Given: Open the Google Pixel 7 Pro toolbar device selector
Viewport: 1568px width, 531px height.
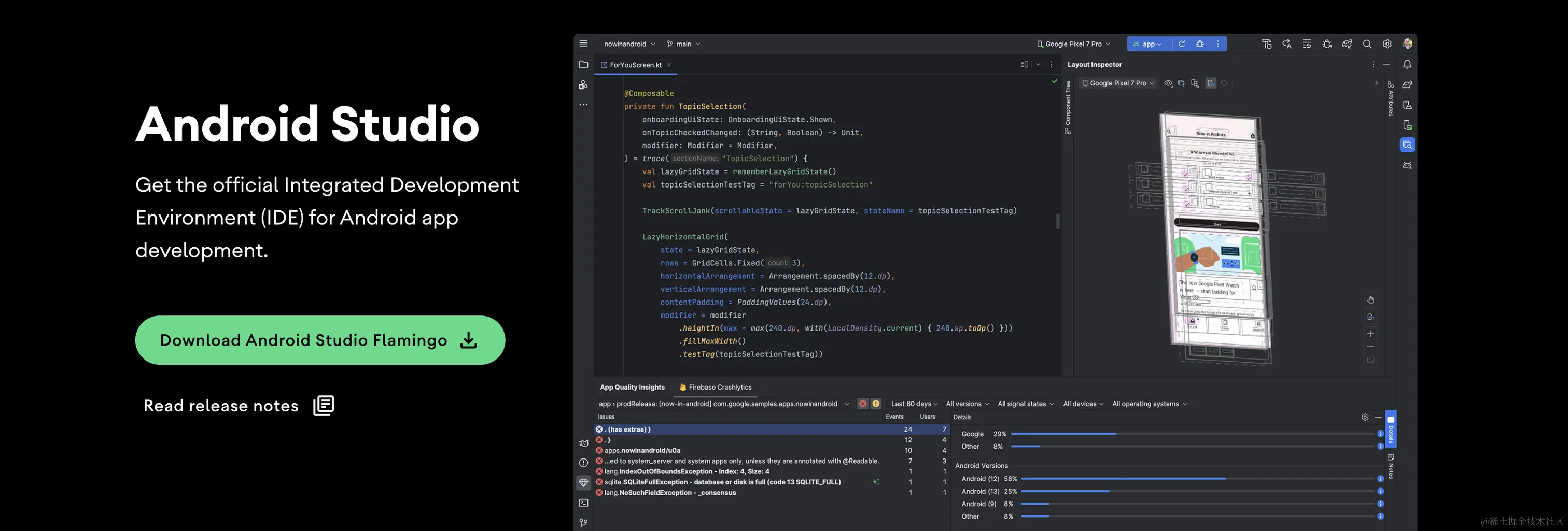Looking at the screenshot, I should 1074,44.
